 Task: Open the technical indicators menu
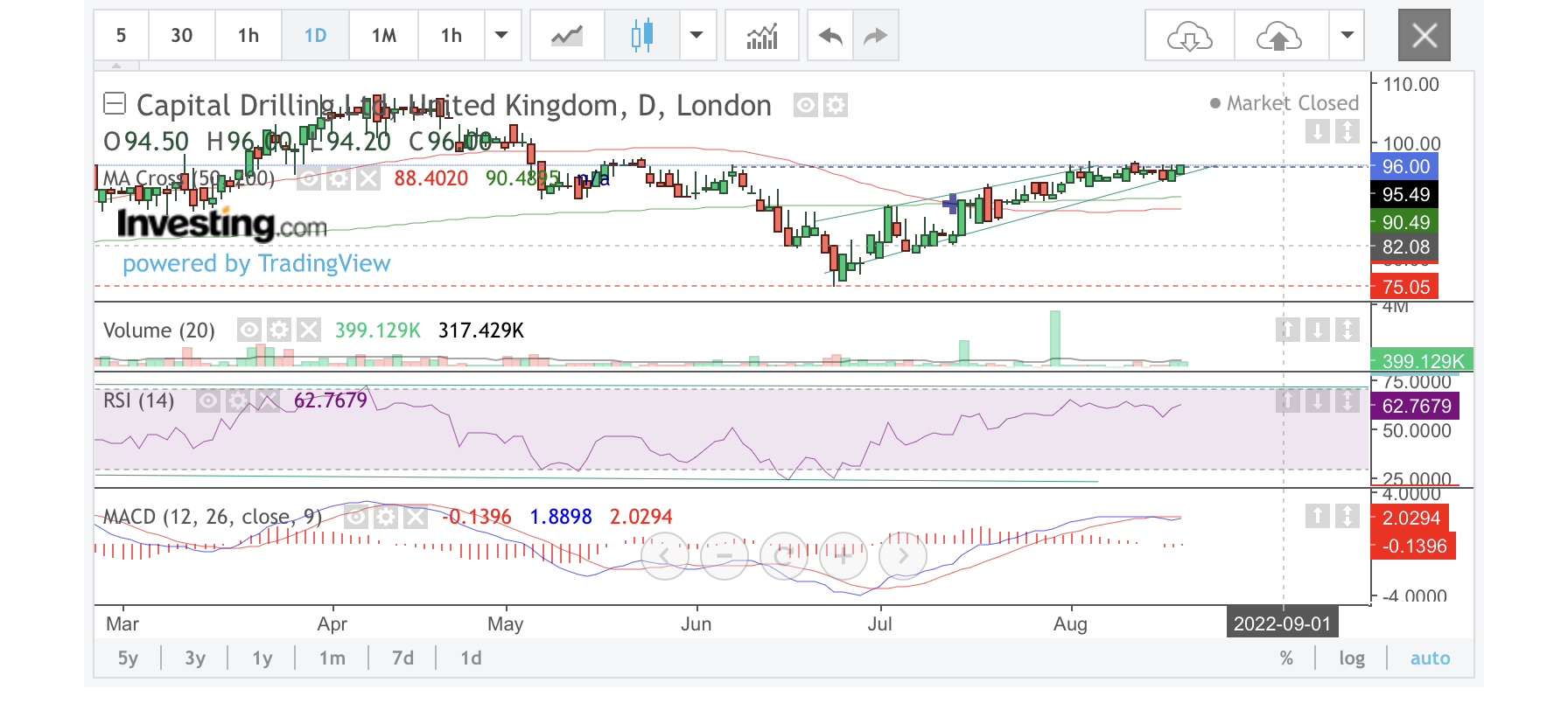[762, 36]
